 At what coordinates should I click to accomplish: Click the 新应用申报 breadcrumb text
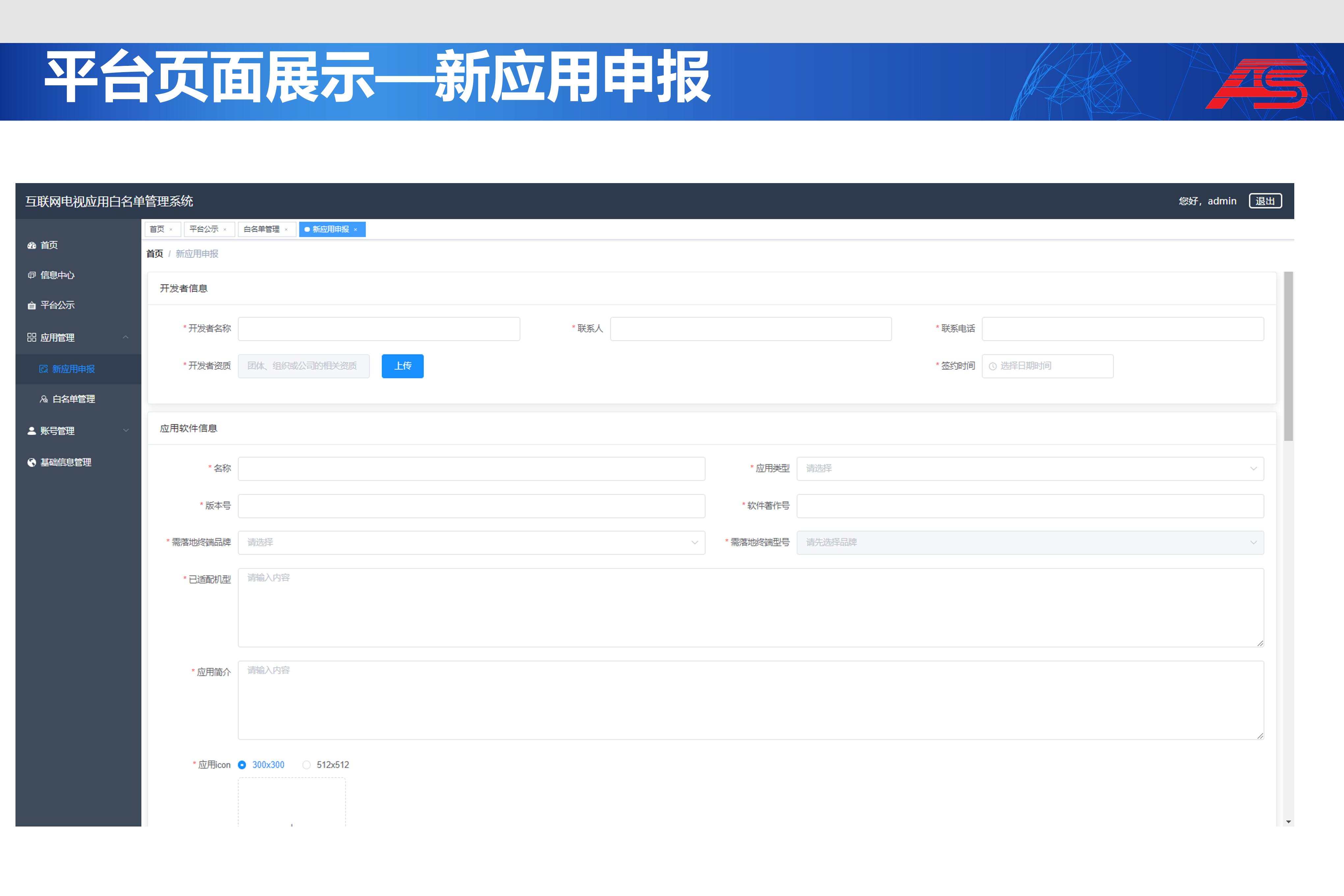pyautogui.click(x=197, y=254)
